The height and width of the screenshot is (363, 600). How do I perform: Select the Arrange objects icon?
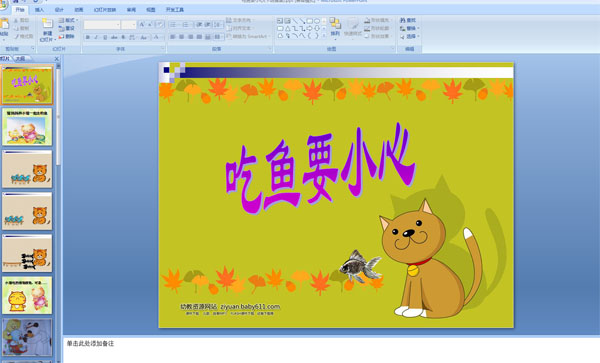pos(335,24)
